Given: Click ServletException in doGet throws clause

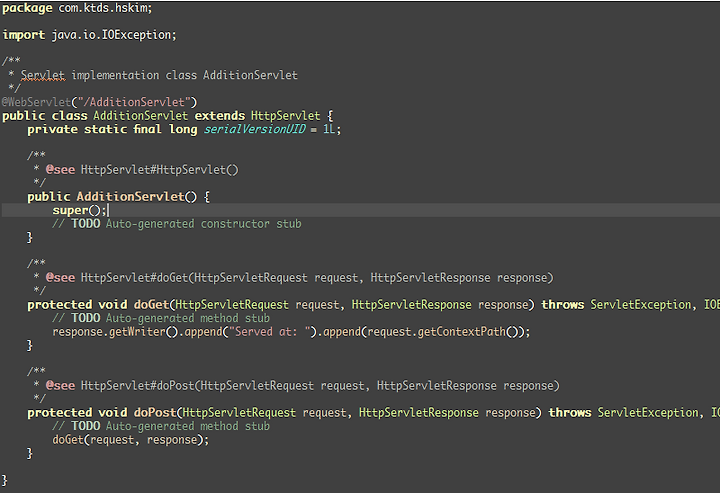Looking at the screenshot, I should [x=641, y=305].
